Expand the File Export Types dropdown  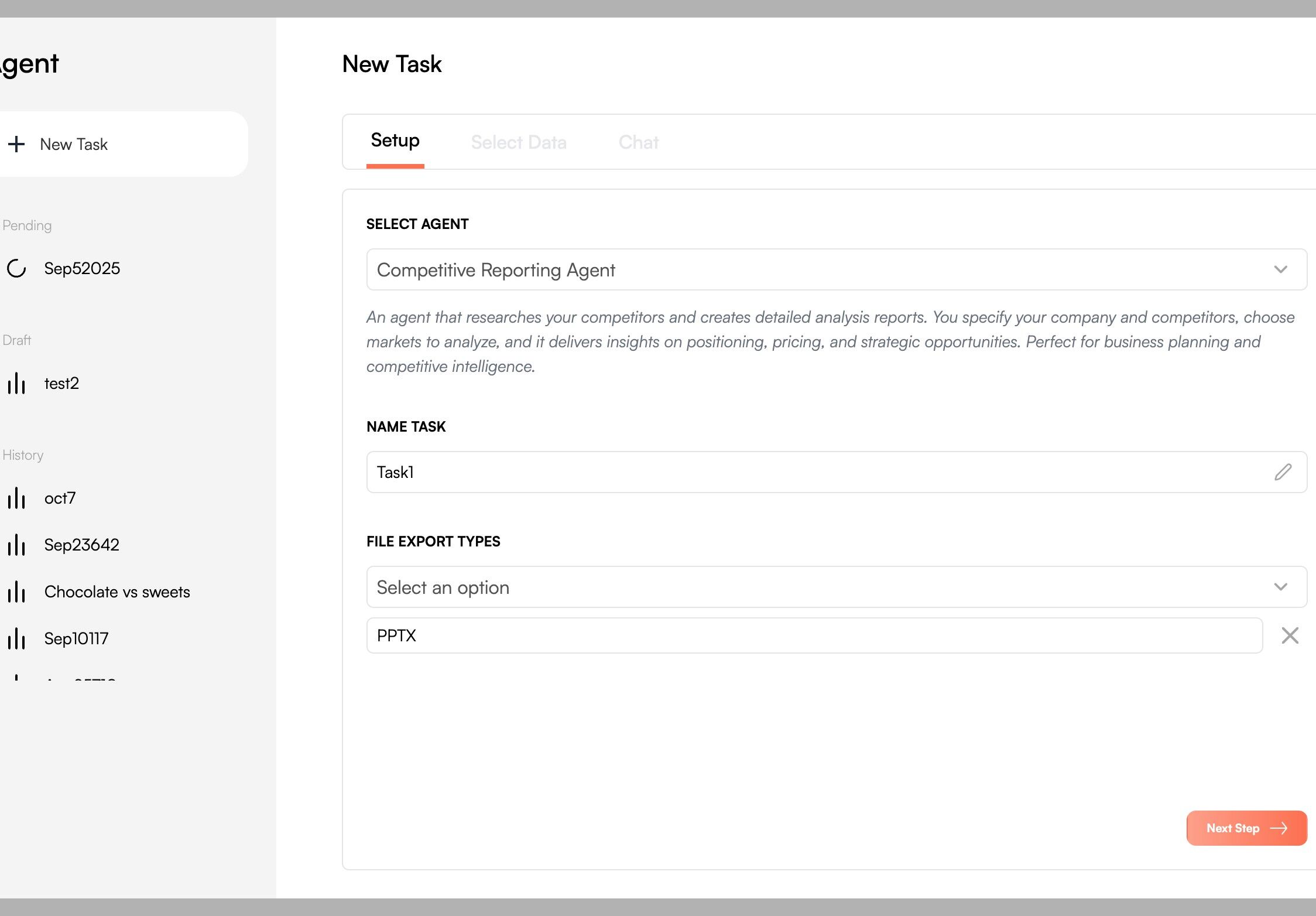coord(1280,587)
